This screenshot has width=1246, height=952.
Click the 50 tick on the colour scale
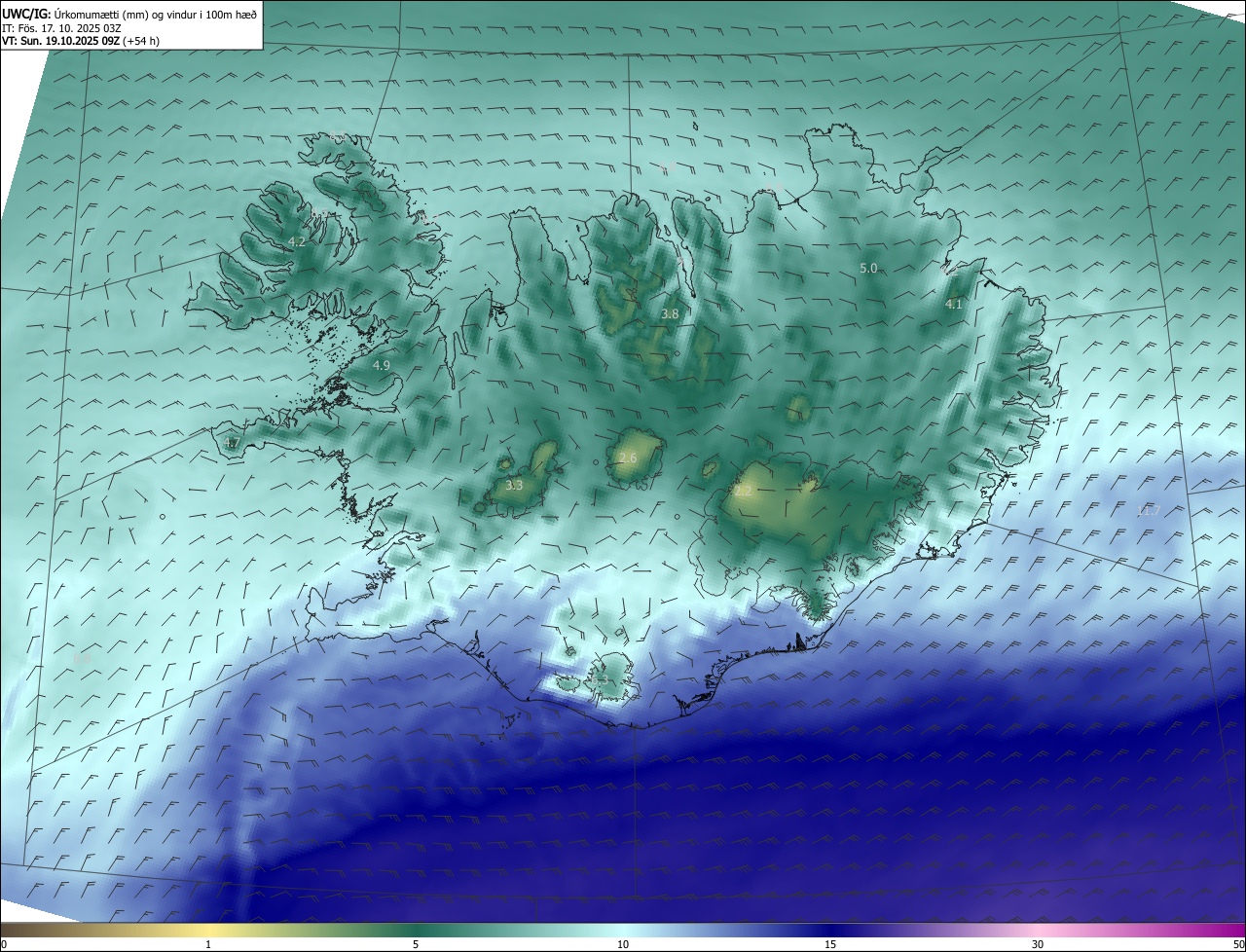pyautogui.click(x=1238, y=944)
